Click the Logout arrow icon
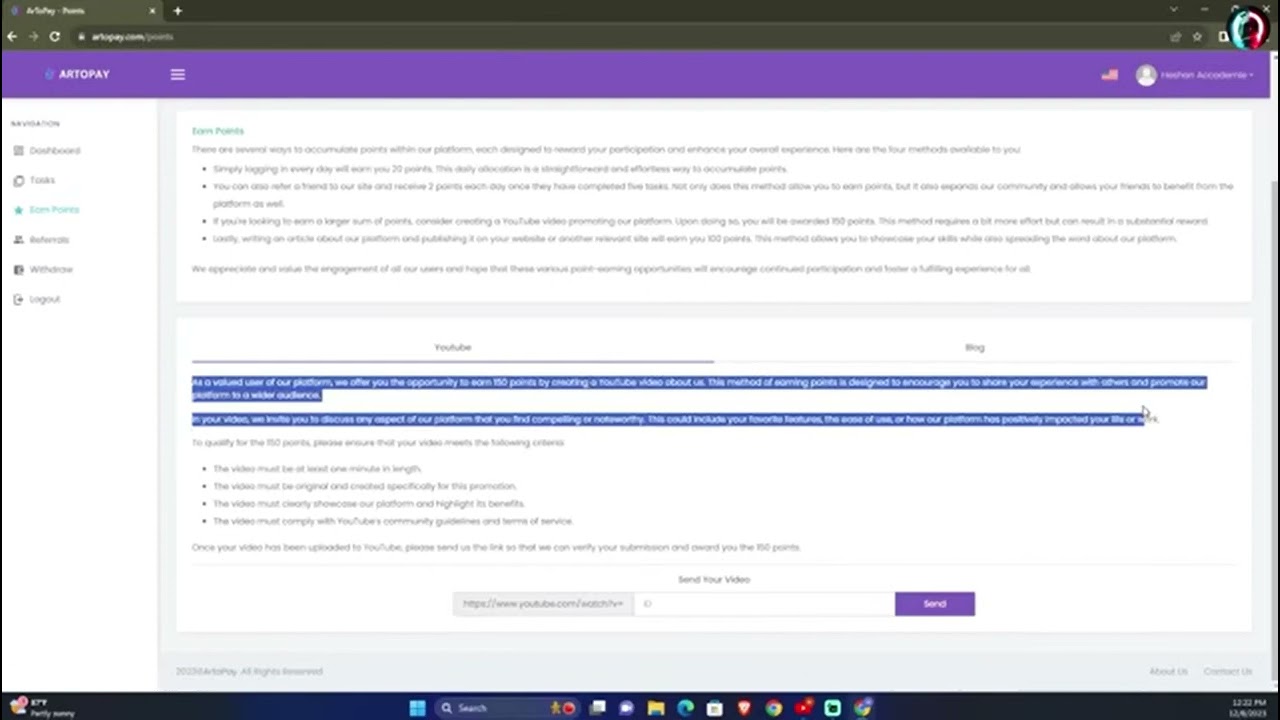 [19, 299]
